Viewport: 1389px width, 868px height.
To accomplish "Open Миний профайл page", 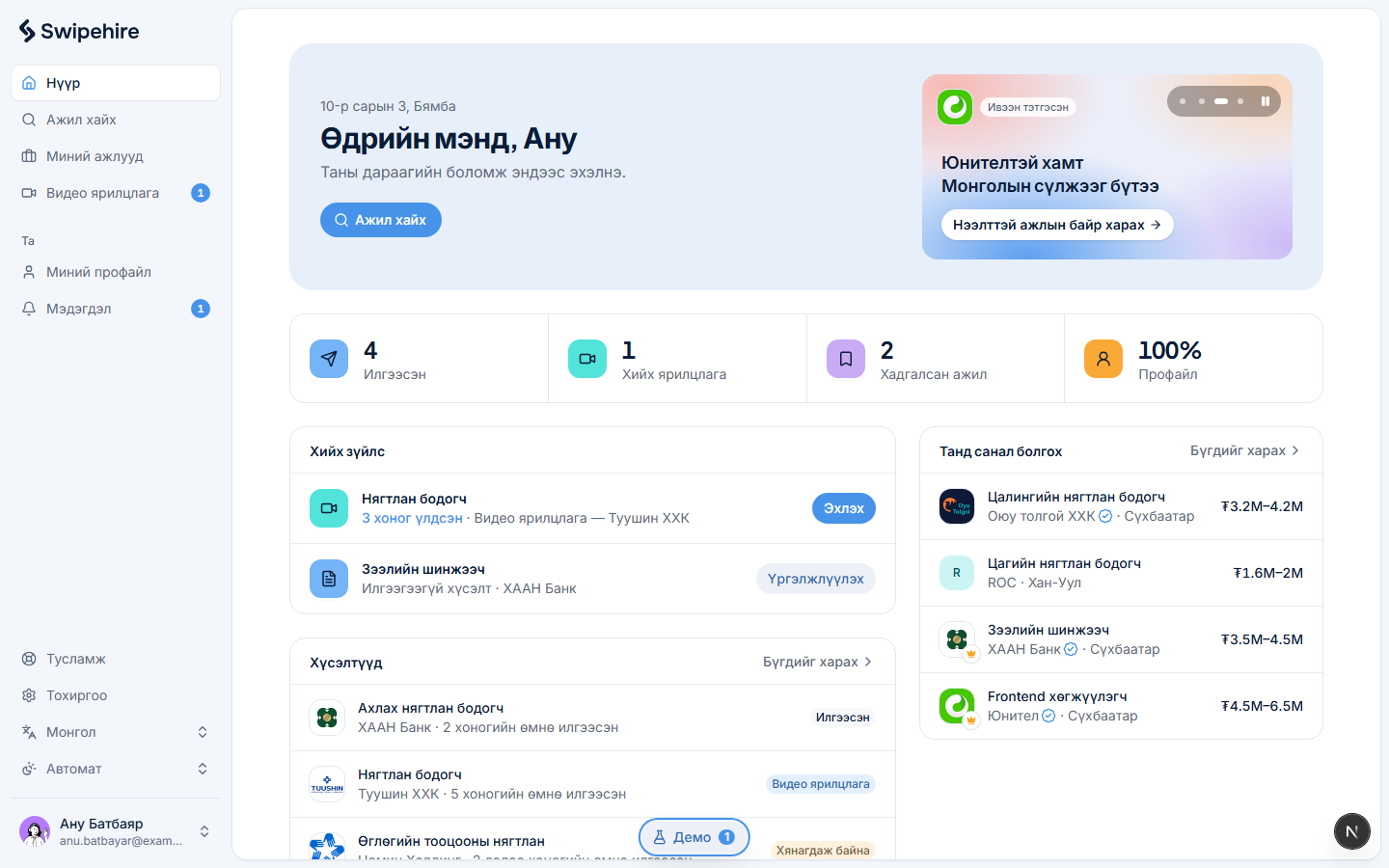I will point(116,272).
